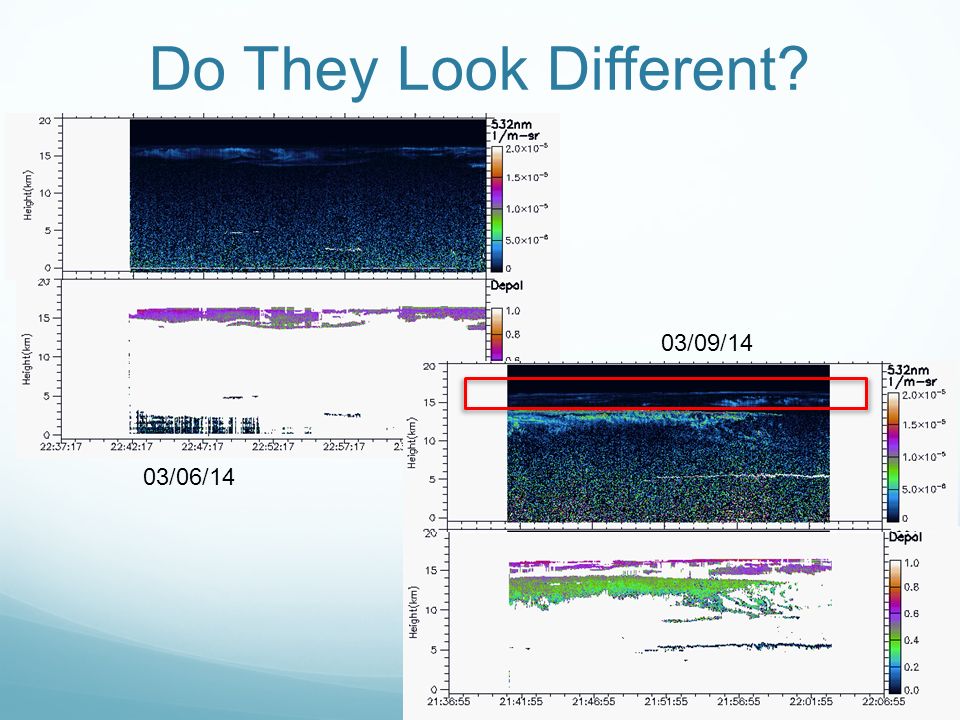This screenshot has height=720, width=960.
Task: Click the 03/06/14 date label
Action: (189, 476)
